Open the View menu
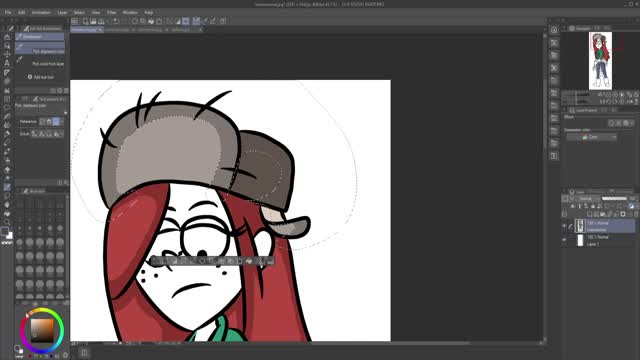 [96, 13]
